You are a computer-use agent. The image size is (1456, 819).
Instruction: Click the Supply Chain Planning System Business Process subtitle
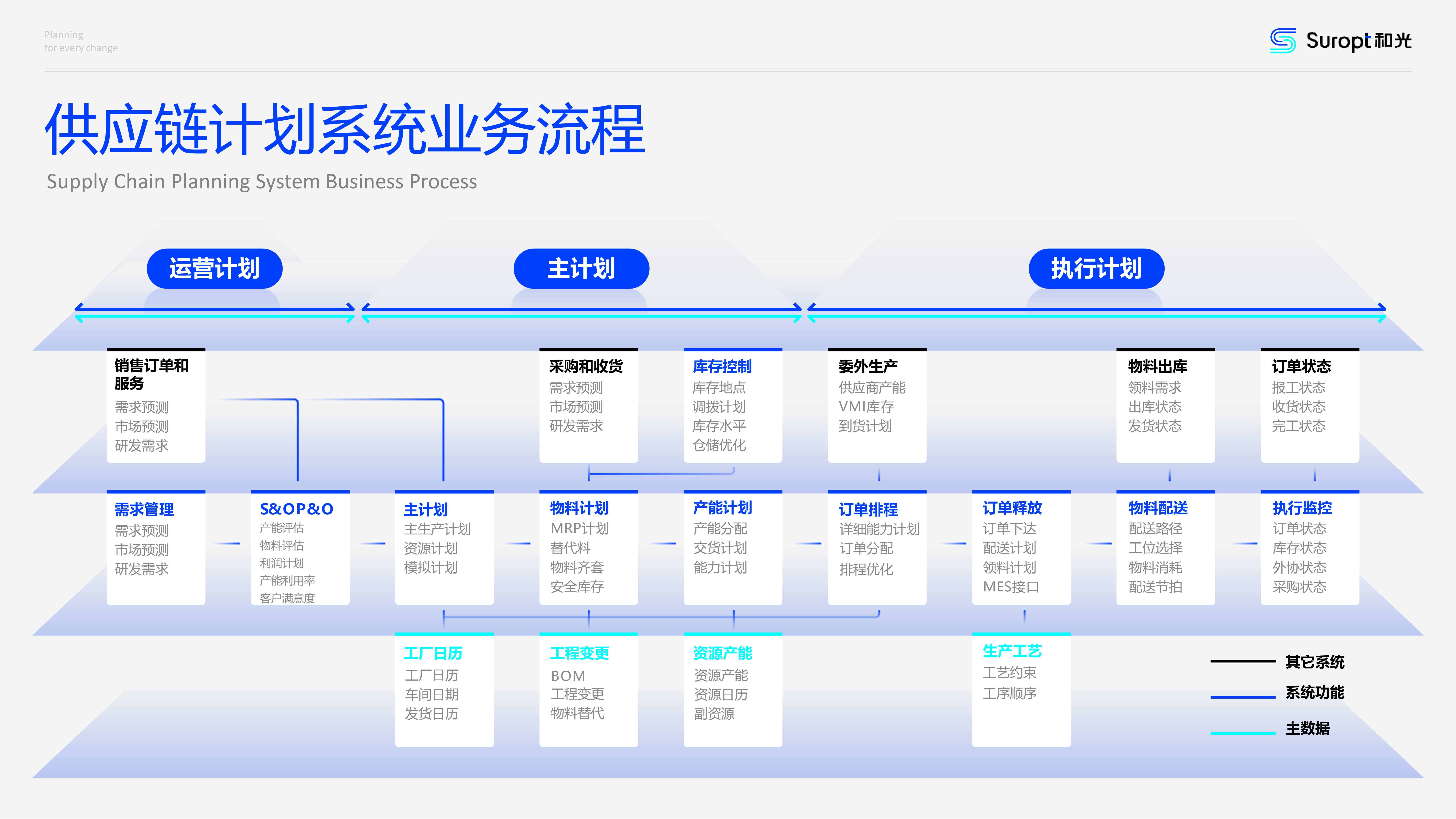tap(262, 182)
